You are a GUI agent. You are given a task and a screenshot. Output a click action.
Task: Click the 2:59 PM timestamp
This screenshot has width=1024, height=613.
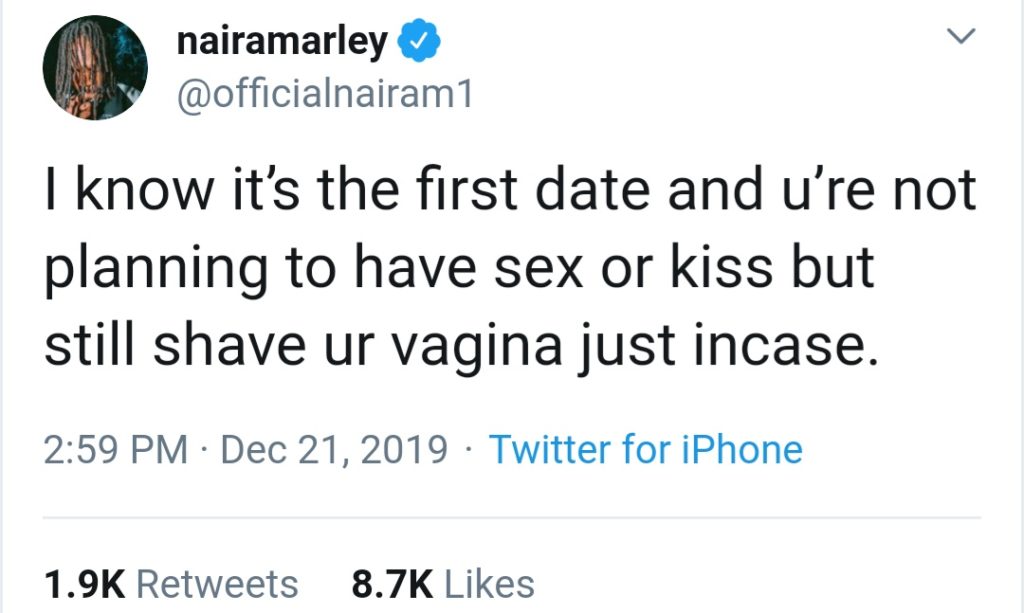click(116, 450)
